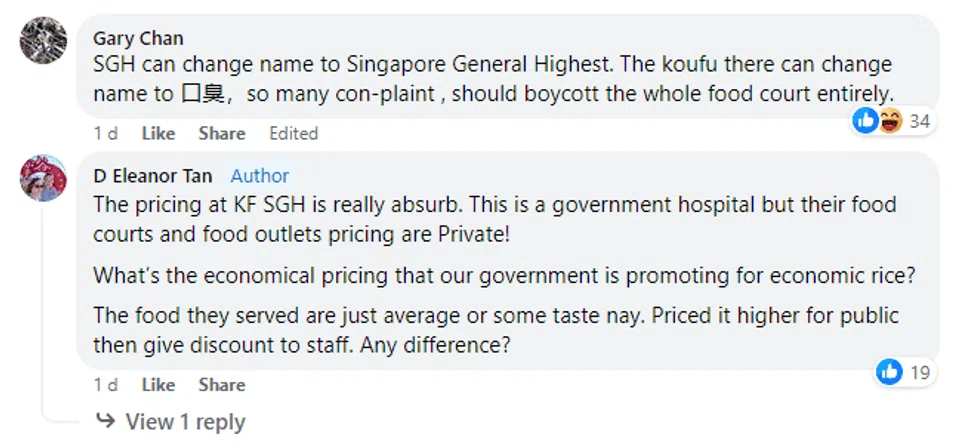Click the Edited label on Gary's comment
The width and height of the screenshot is (960, 444).
click(293, 133)
